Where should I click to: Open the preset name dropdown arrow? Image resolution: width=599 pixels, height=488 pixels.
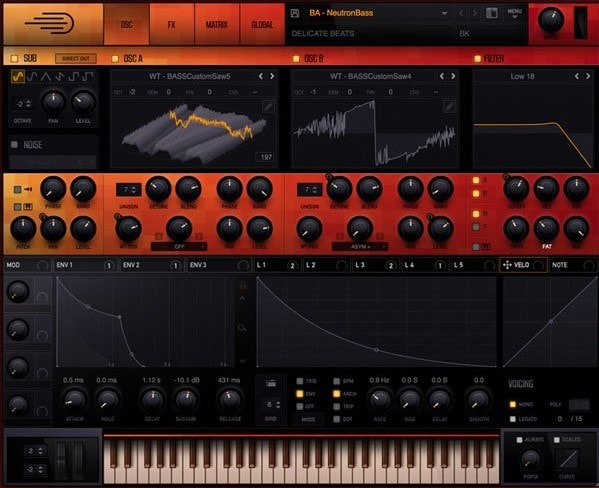pos(444,13)
